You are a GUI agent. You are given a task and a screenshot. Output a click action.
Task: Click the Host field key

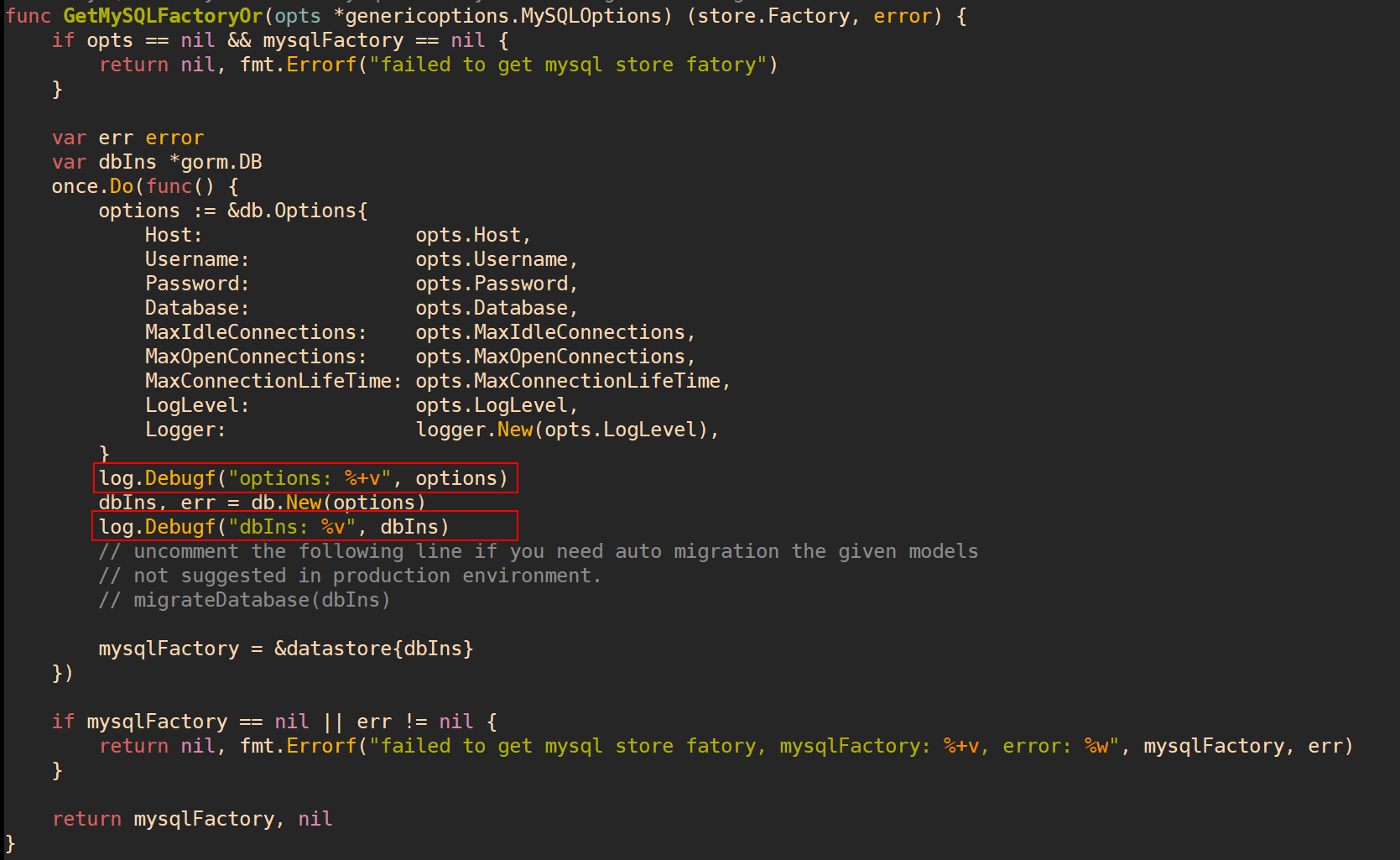(173, 235)
